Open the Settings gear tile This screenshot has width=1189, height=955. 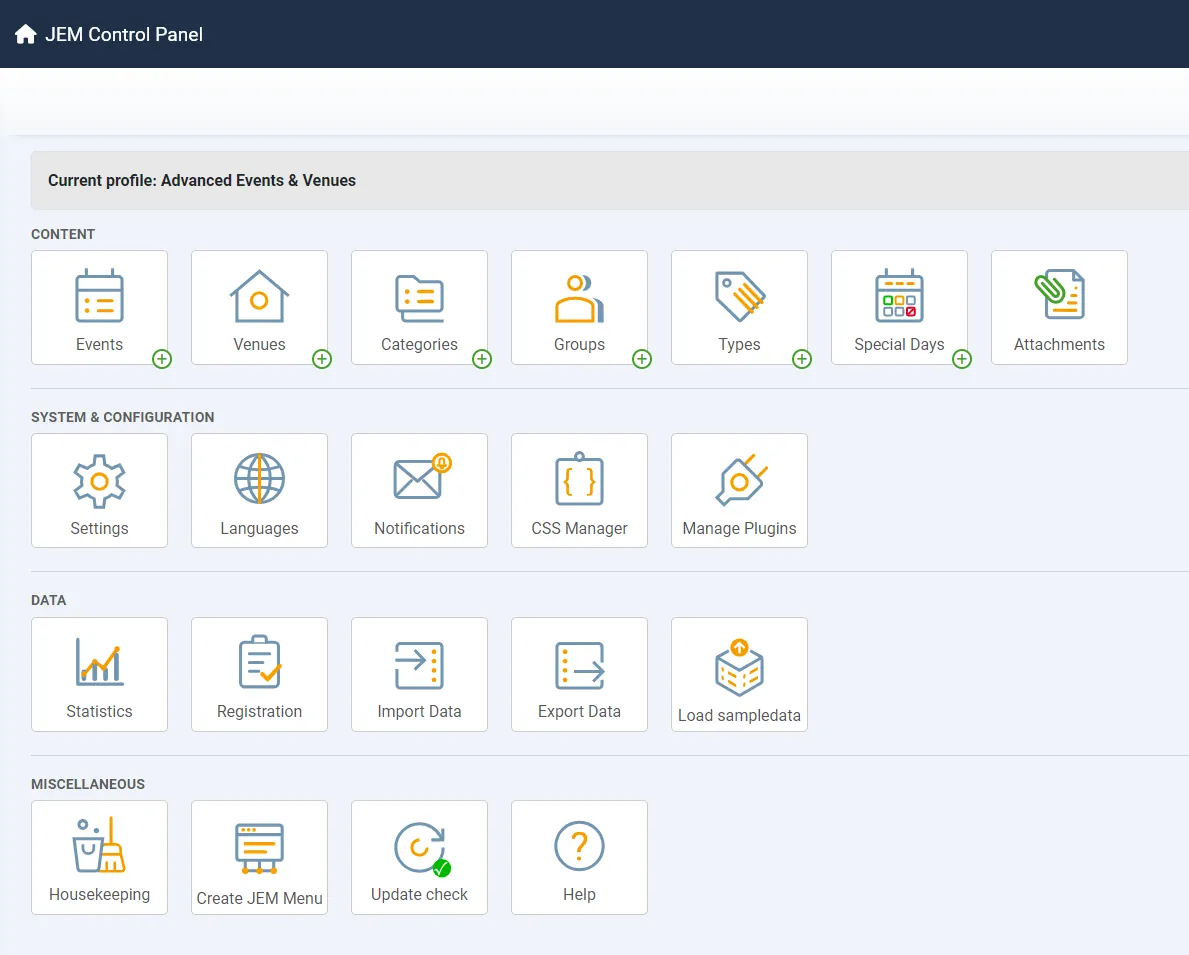[99, 490]
